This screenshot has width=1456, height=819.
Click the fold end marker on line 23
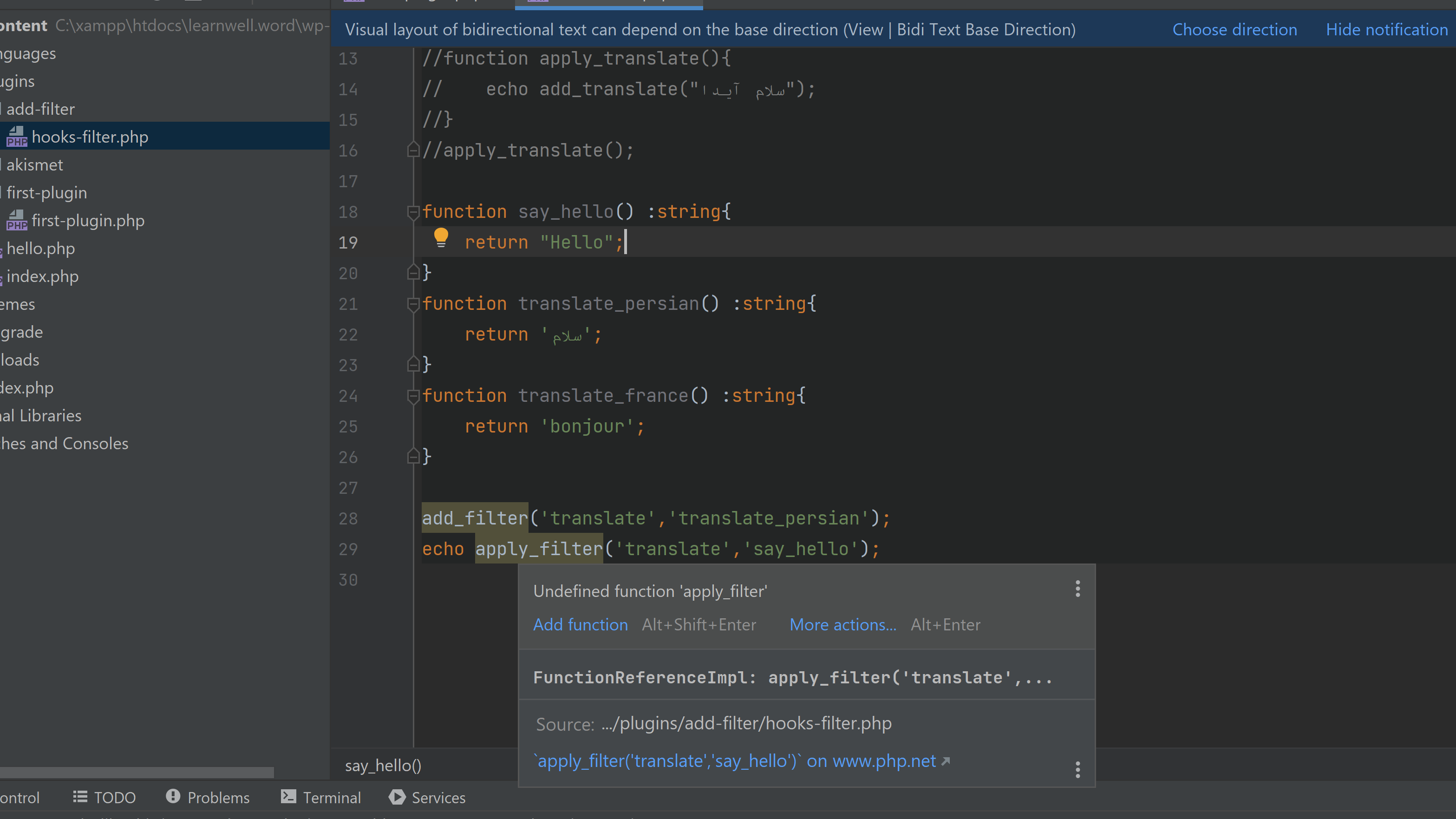(x=413, y=365)
